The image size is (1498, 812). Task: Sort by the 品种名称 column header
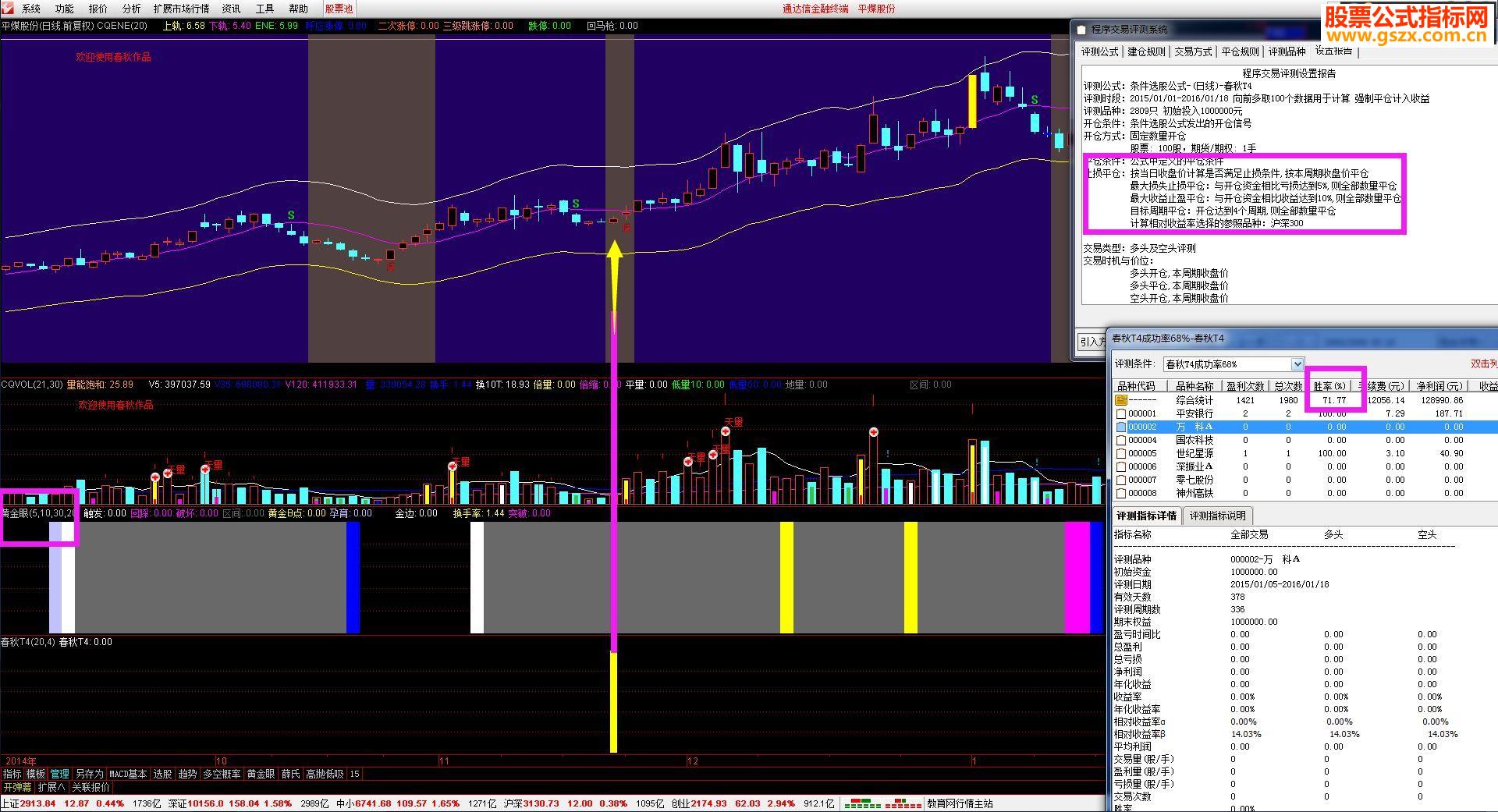tap(1194, 386)
